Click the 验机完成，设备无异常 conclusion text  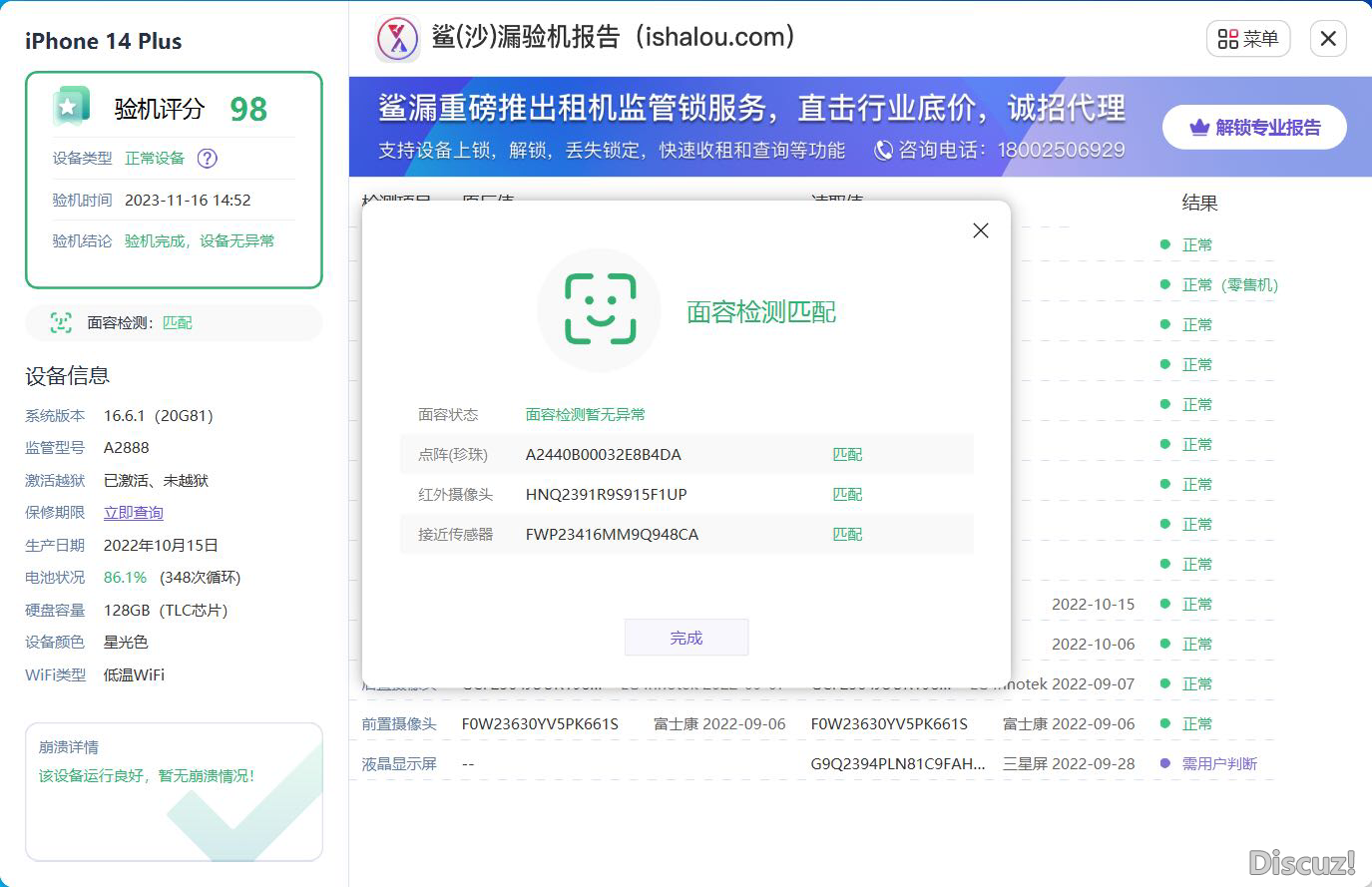pos(200,241)
